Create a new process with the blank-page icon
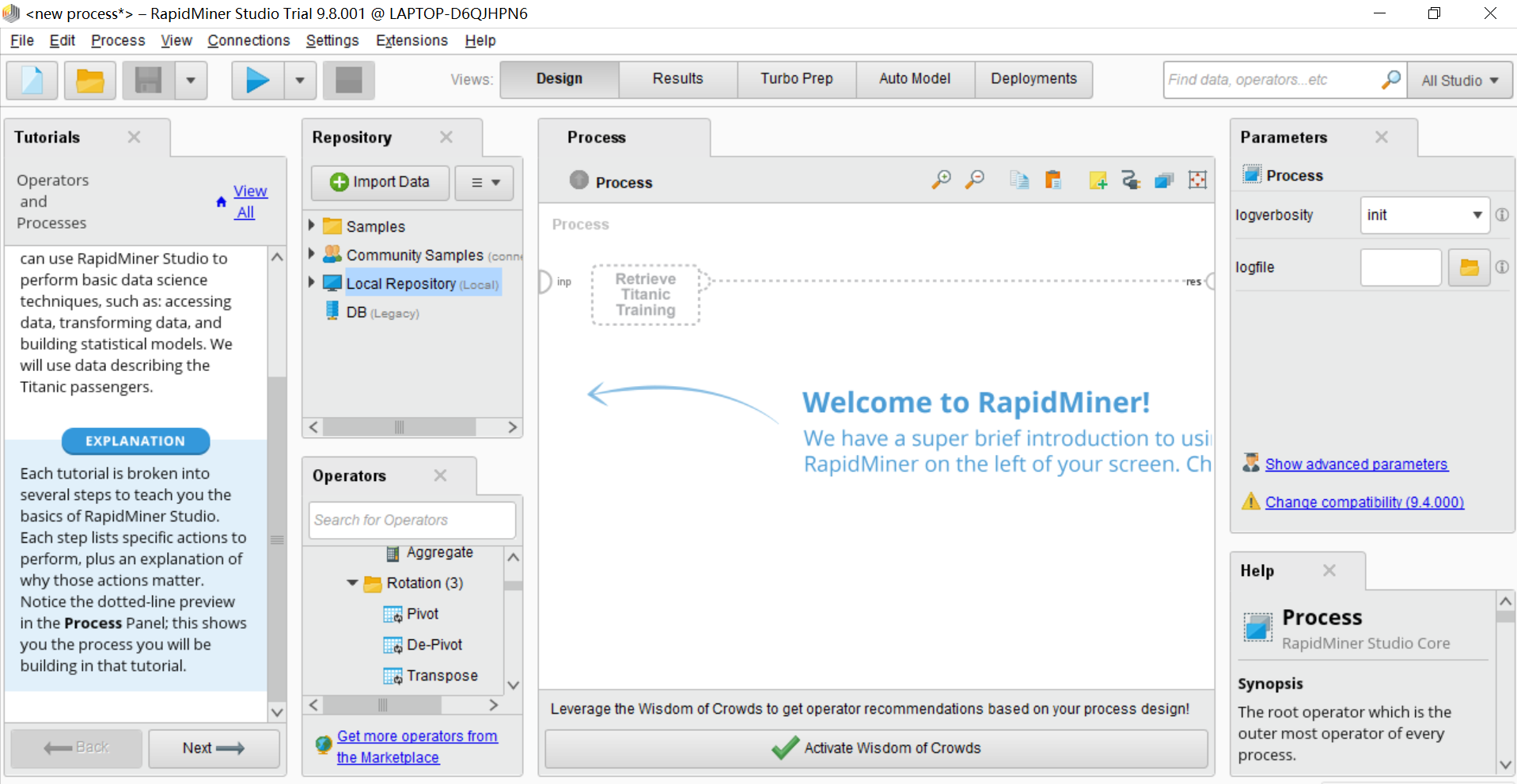 32,80
